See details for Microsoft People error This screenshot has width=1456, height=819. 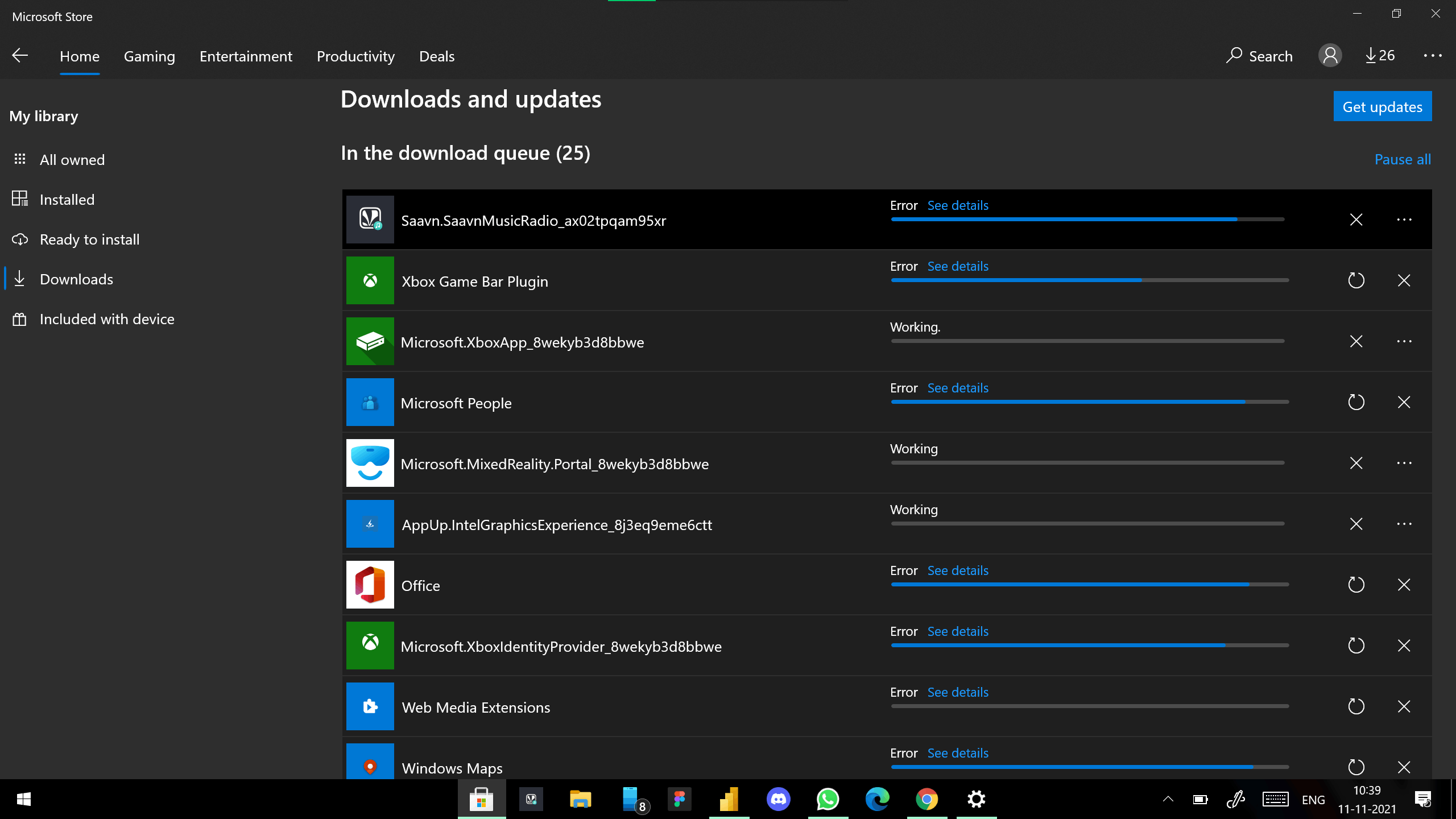coord(958,388)
